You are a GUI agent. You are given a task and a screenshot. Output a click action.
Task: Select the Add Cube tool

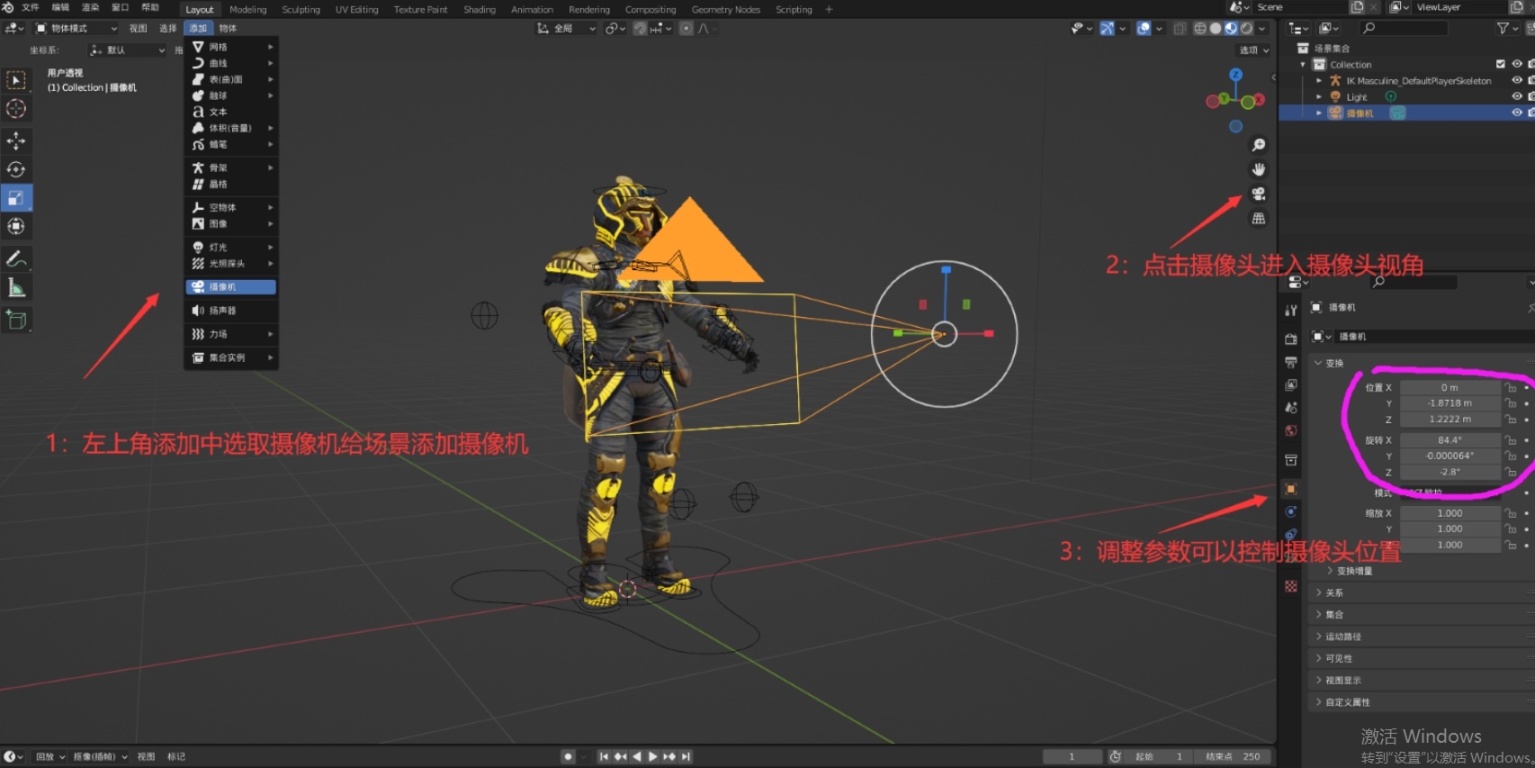(x=16, y=320)
